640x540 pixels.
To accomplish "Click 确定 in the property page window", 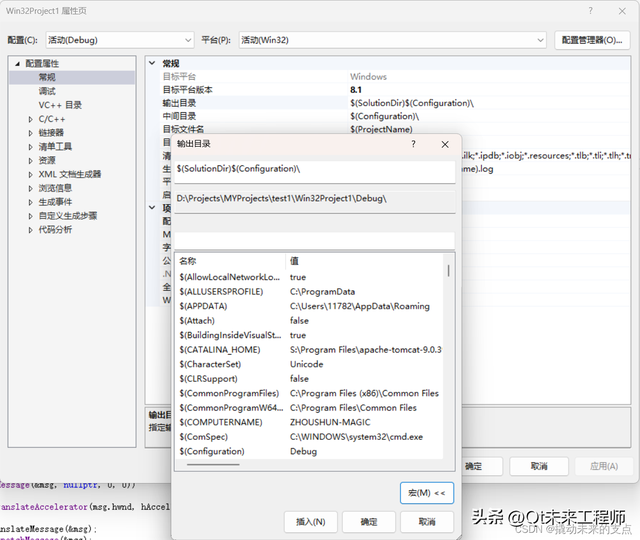I will [482, 466].
